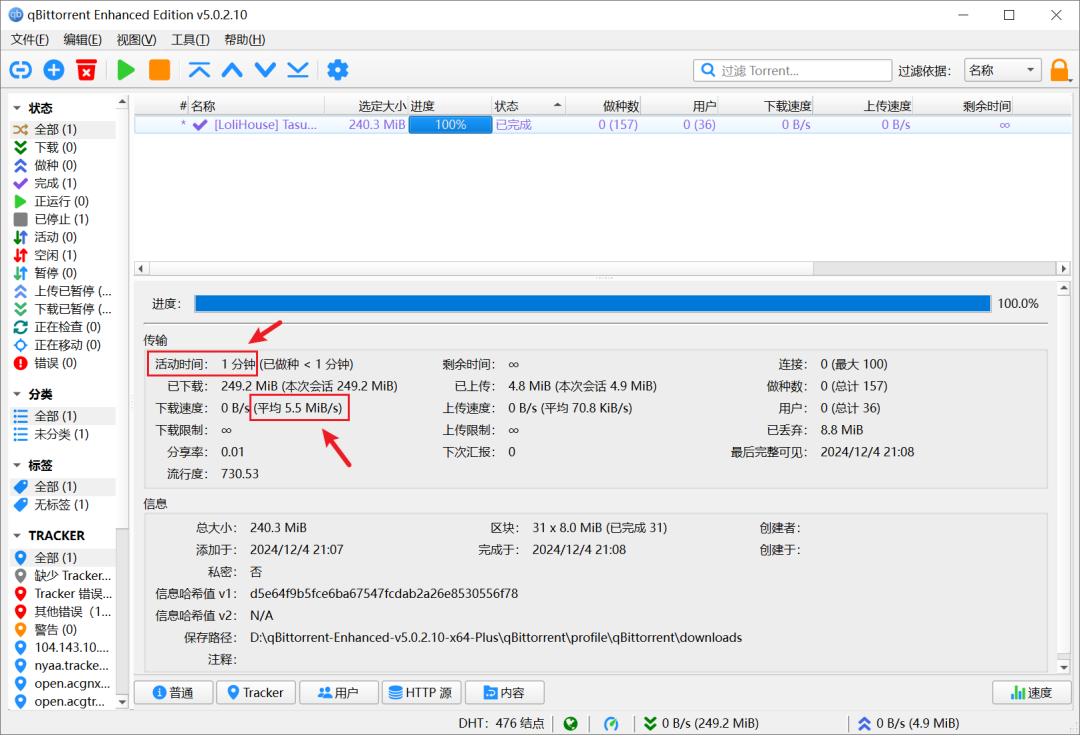Image resolution: width=1080 pixels, height=735 pixels.
Task: Open the 速度 graph tab
Action: click(x=1032, y=692)
